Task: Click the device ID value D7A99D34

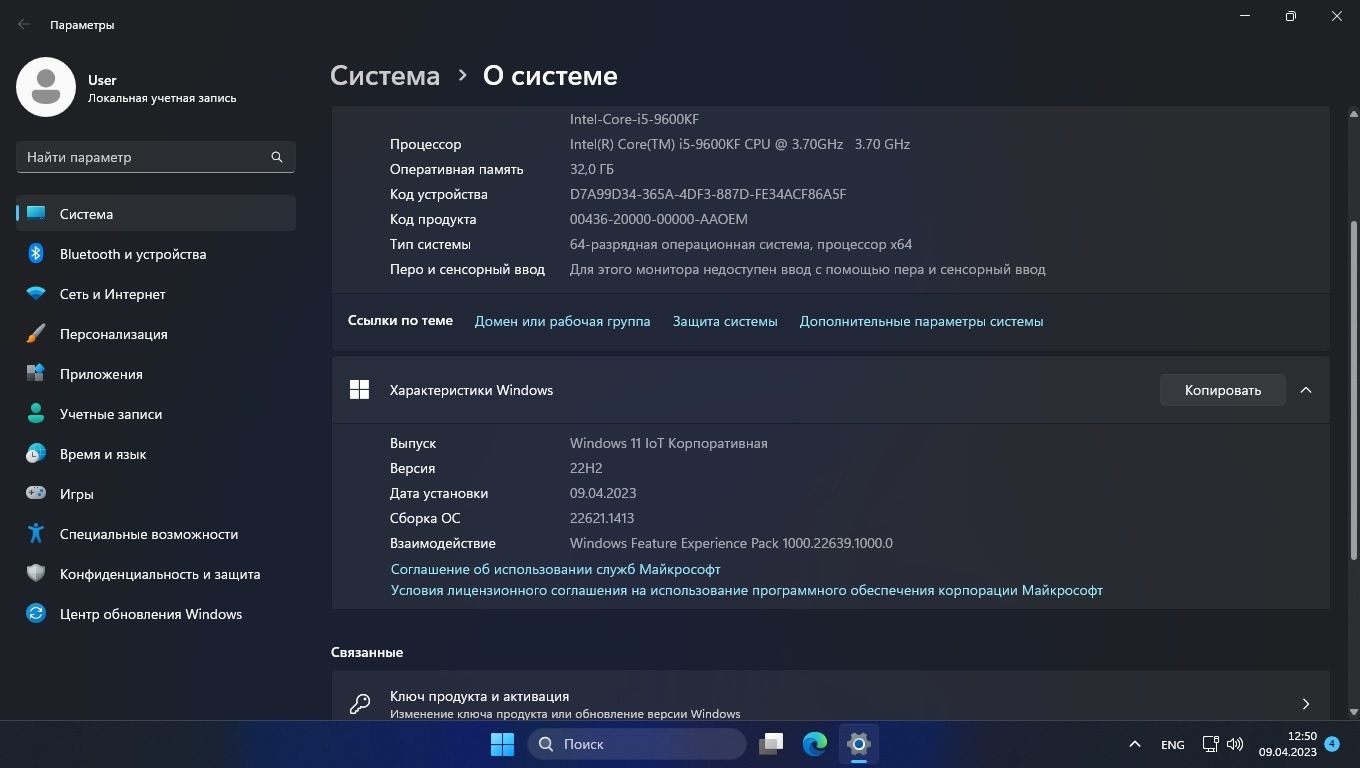Action: pyautogui.click(x=708, y=194)
